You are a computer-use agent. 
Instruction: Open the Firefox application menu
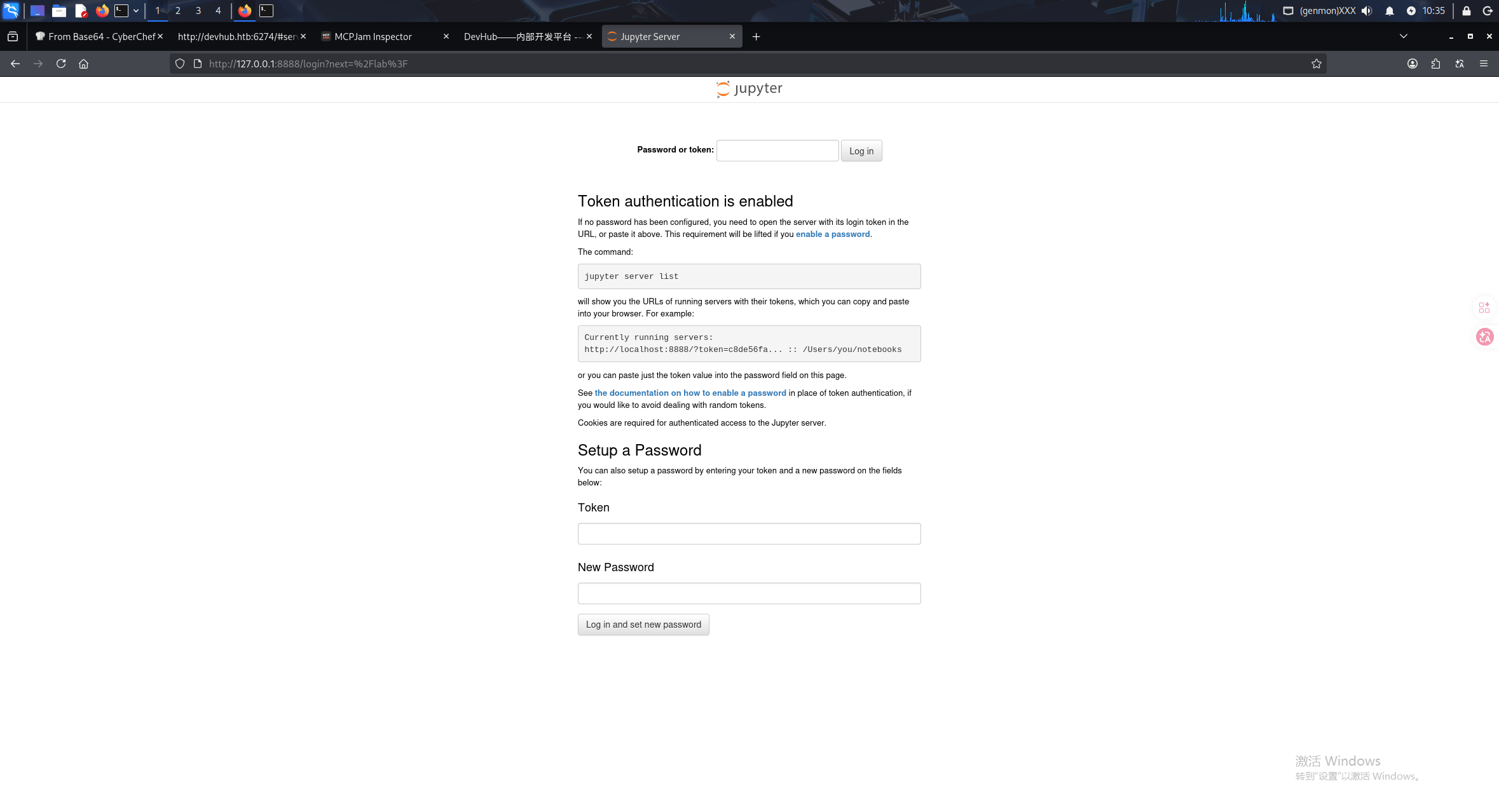pos(1484,64)
